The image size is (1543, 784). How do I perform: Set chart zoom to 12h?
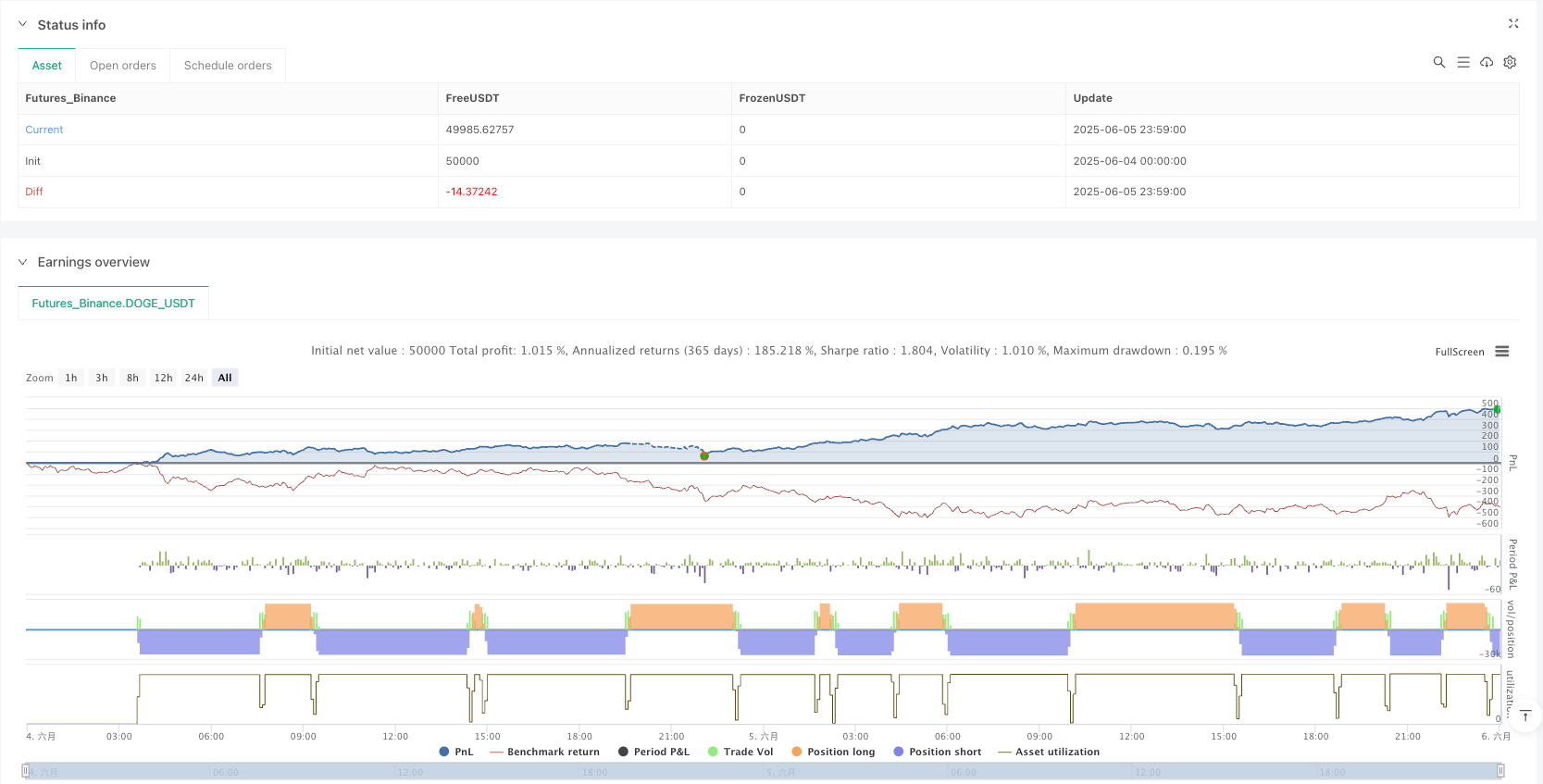(x=163, y=378)
